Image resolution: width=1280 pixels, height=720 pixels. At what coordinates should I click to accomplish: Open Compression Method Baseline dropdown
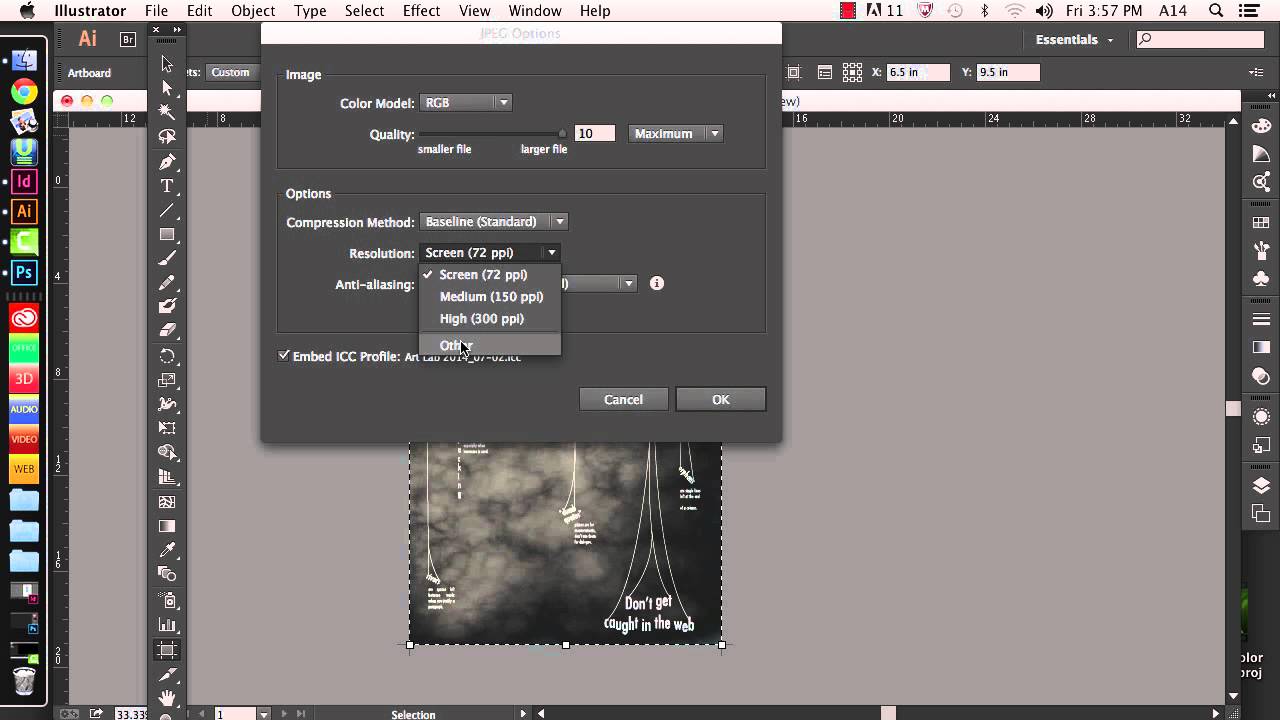(494, 222)
